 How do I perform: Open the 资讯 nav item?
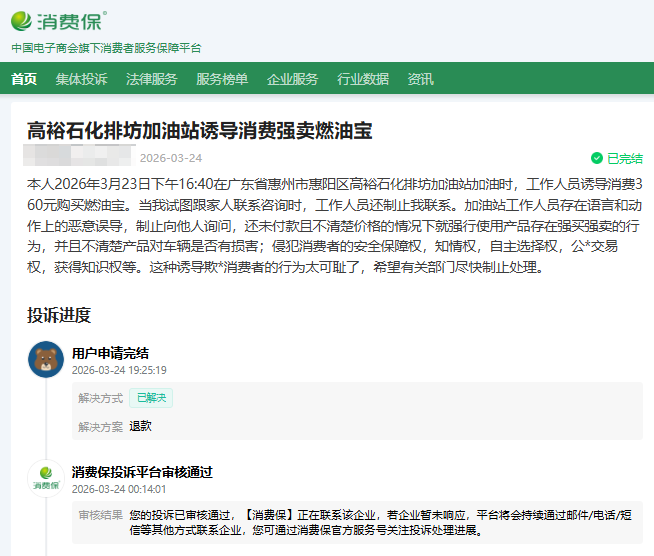pos(421,79)
